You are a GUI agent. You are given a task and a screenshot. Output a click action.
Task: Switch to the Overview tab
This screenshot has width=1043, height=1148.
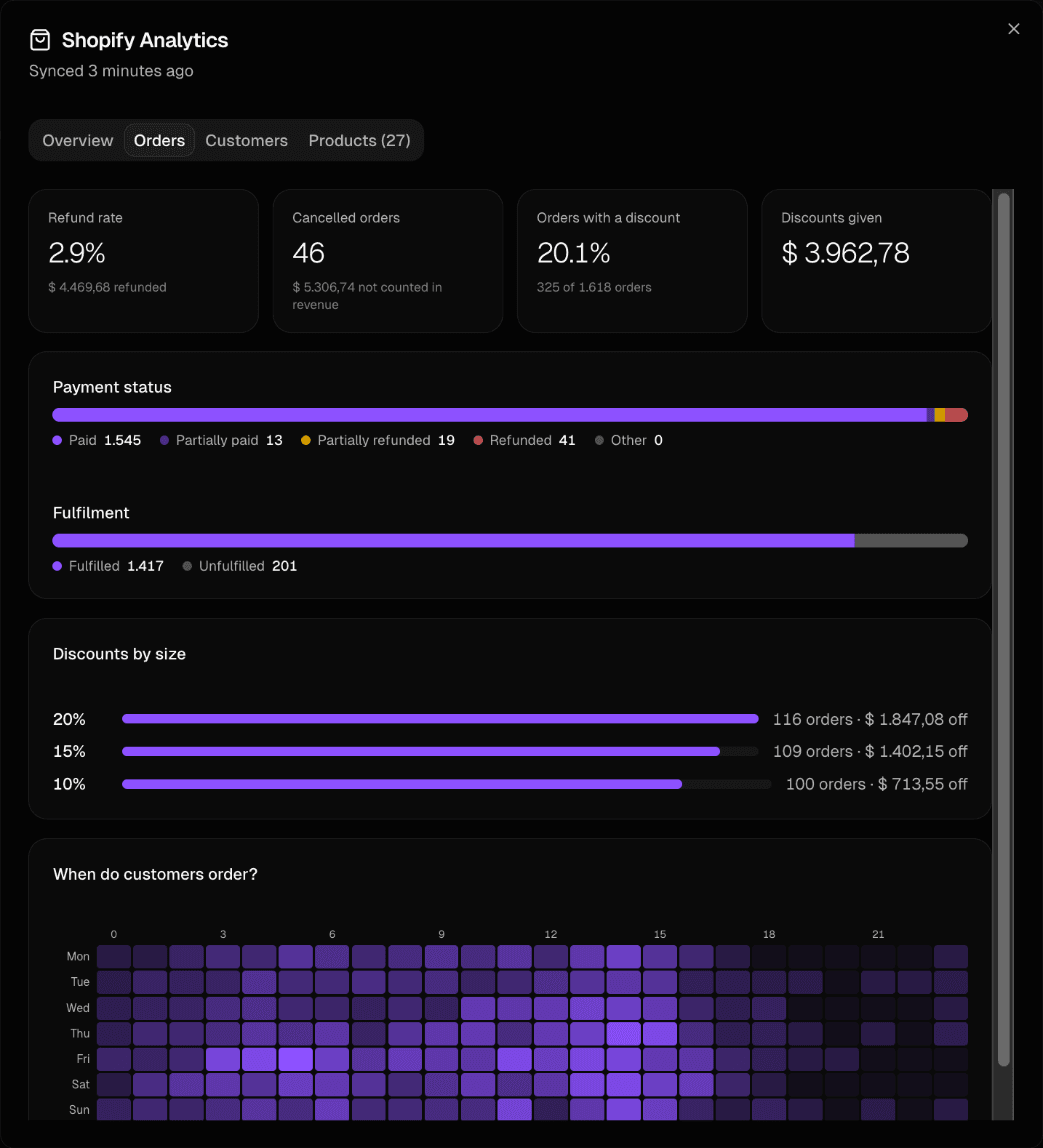78,141
